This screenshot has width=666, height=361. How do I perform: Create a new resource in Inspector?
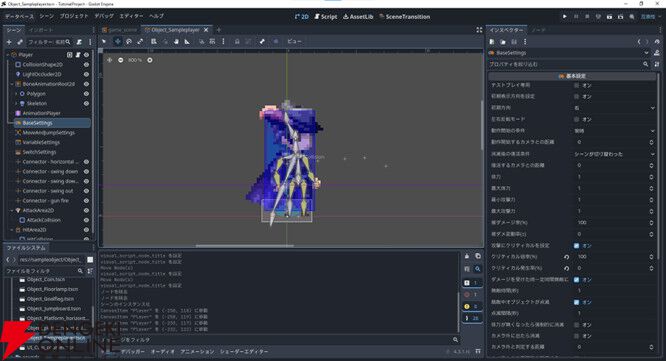point(492,42)
